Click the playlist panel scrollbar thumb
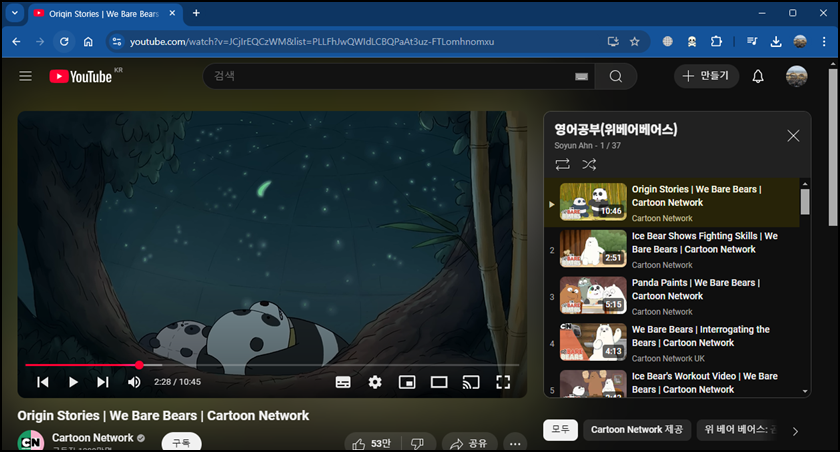 click(x=805, y=202)
